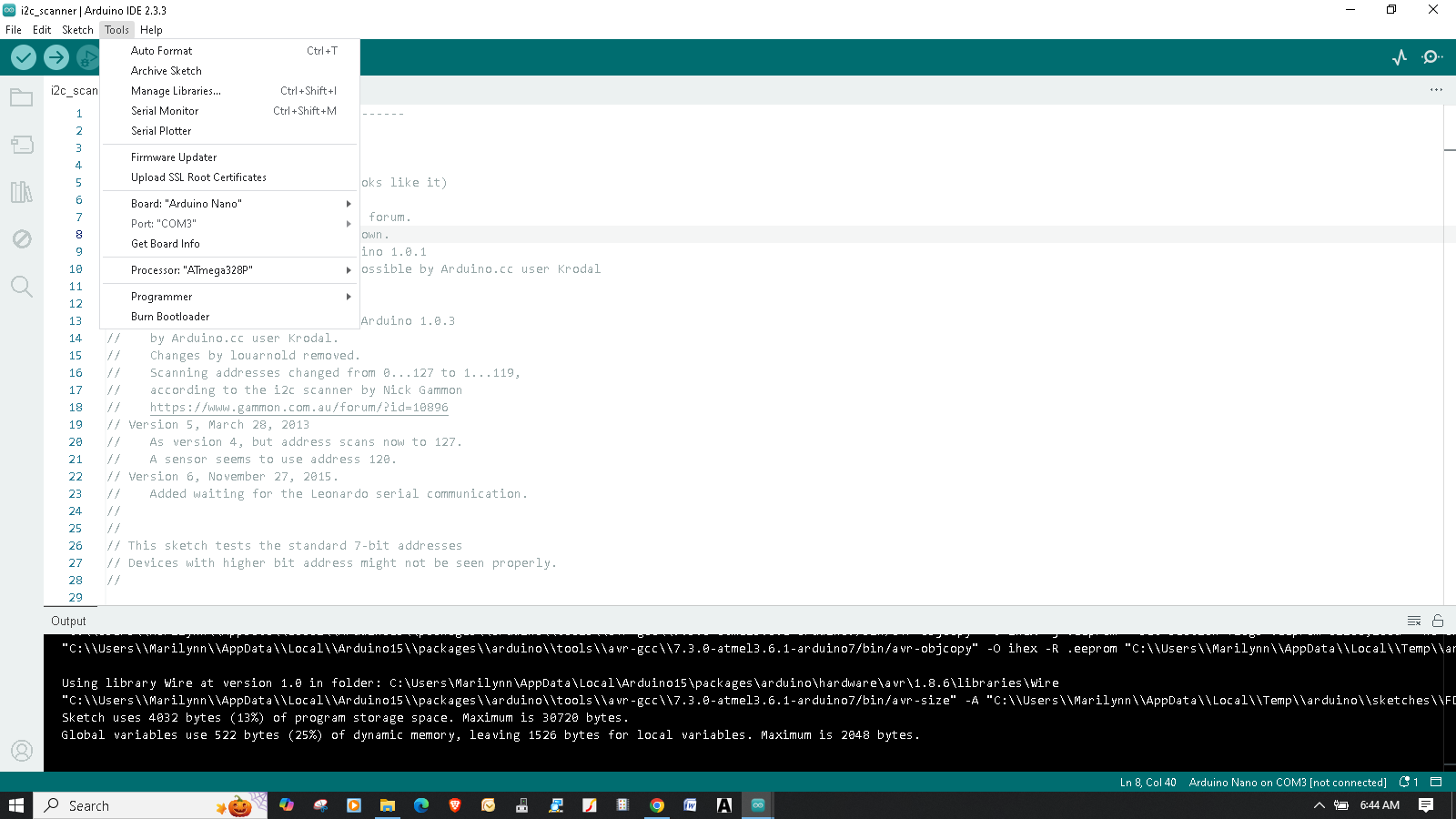Open the Search sidebar icon
The width and height of the screenshot is (1456, 819).
(22, 287)
